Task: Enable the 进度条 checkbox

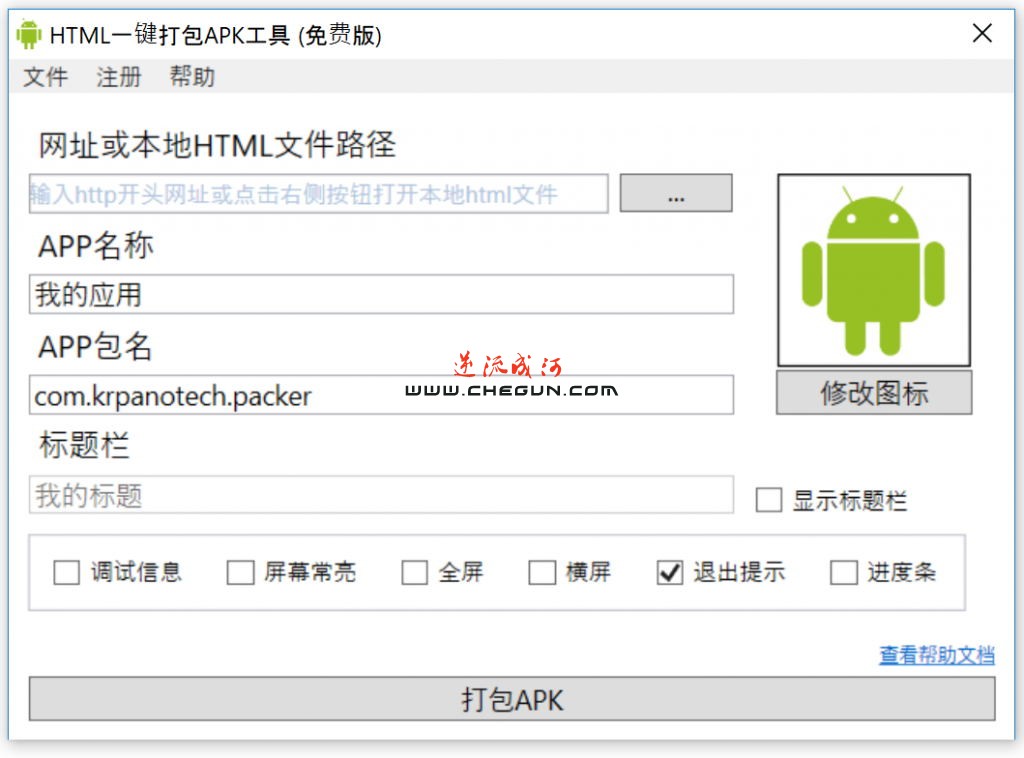Action: [x=844, y=573]
